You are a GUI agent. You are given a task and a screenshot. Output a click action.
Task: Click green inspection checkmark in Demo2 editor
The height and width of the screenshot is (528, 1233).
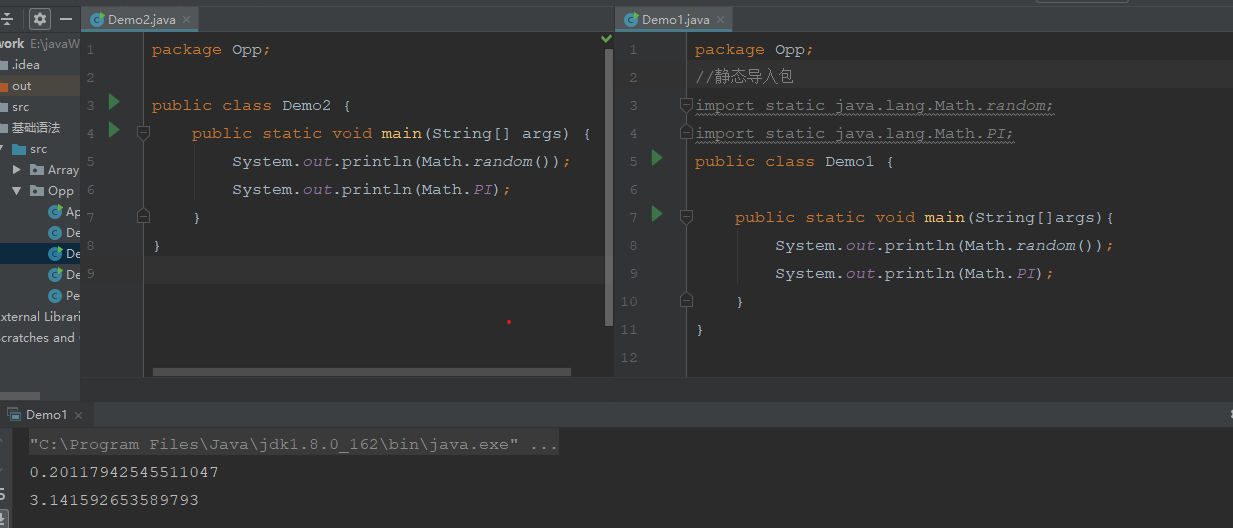[606, 39]
